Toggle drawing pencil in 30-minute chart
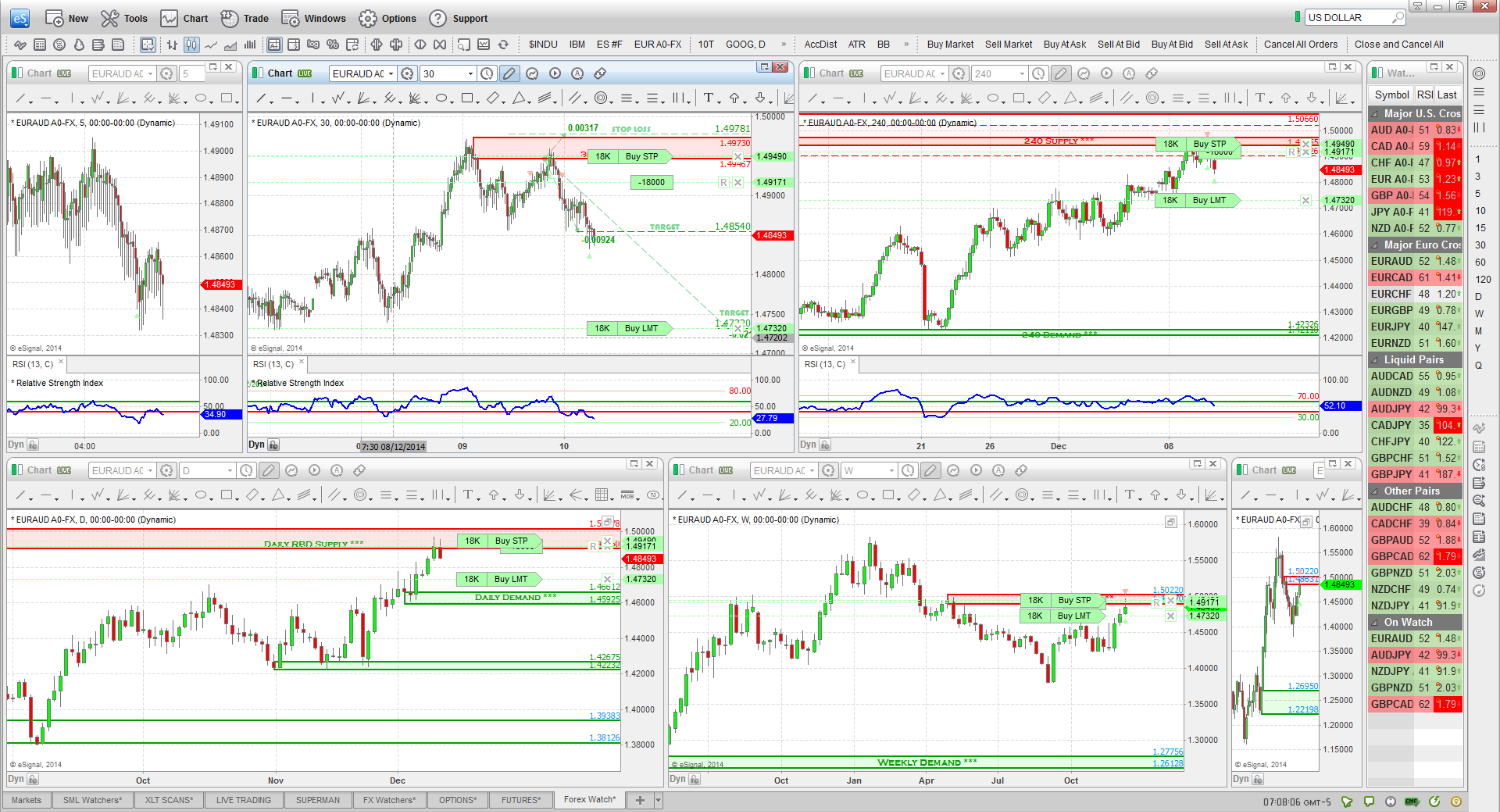Viewport: 1500px width, 812px height. [509, 73]
